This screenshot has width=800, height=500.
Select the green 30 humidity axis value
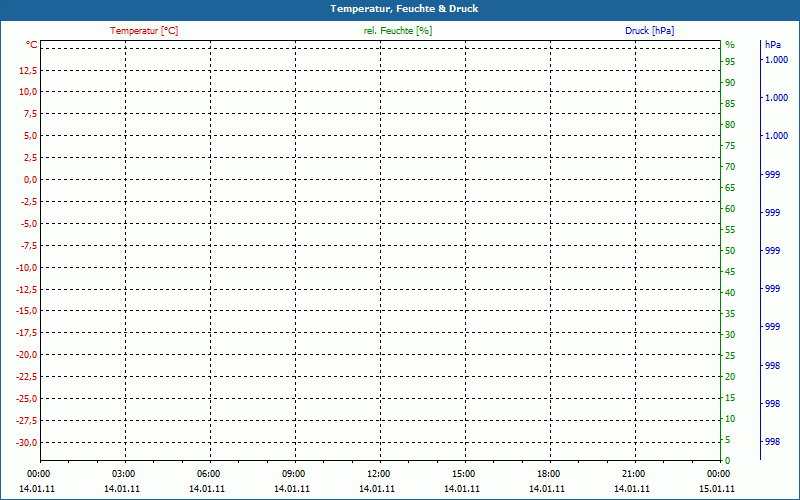[x=730, y=335]
